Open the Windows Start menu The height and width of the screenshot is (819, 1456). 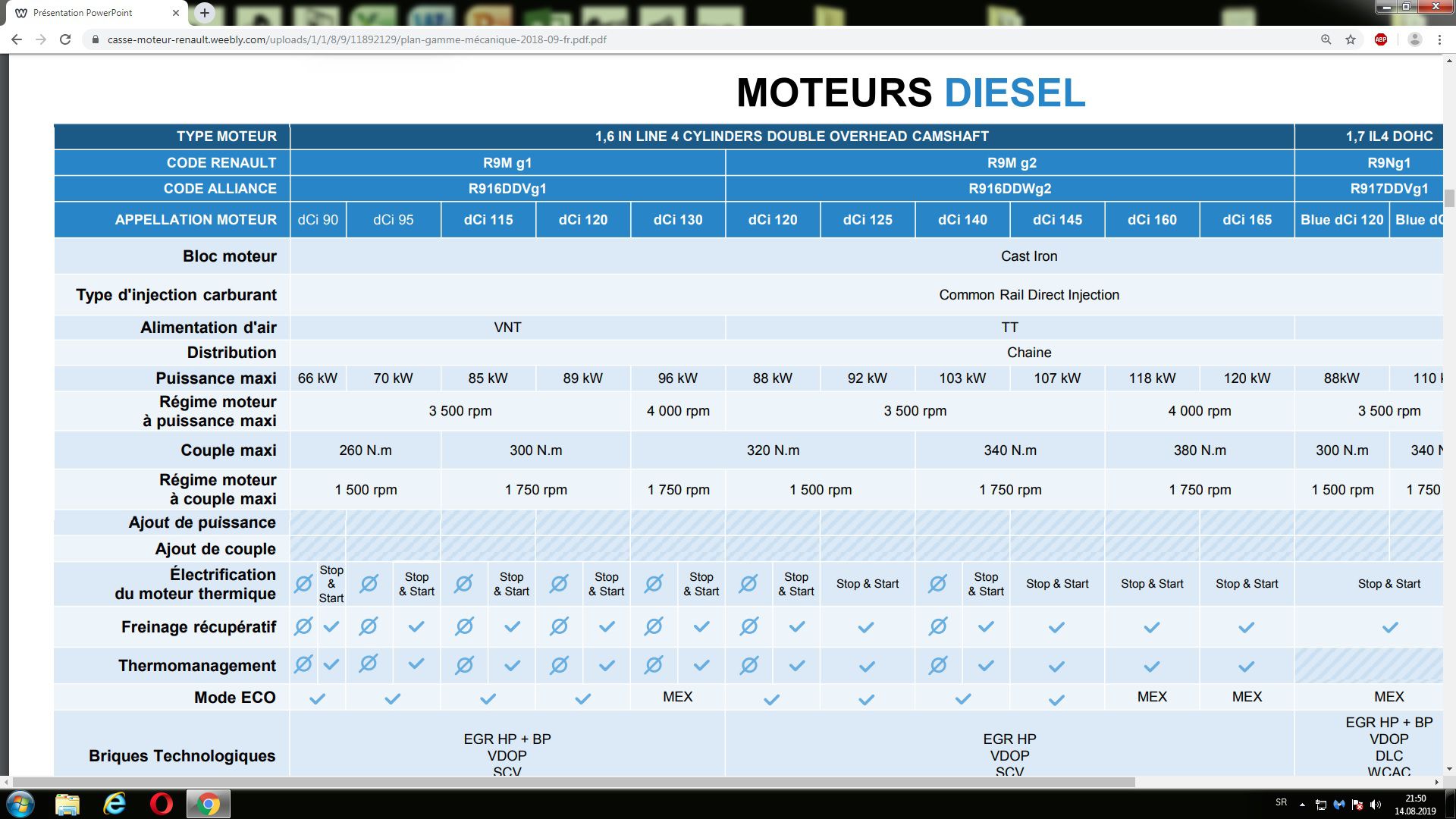[20, 804]
